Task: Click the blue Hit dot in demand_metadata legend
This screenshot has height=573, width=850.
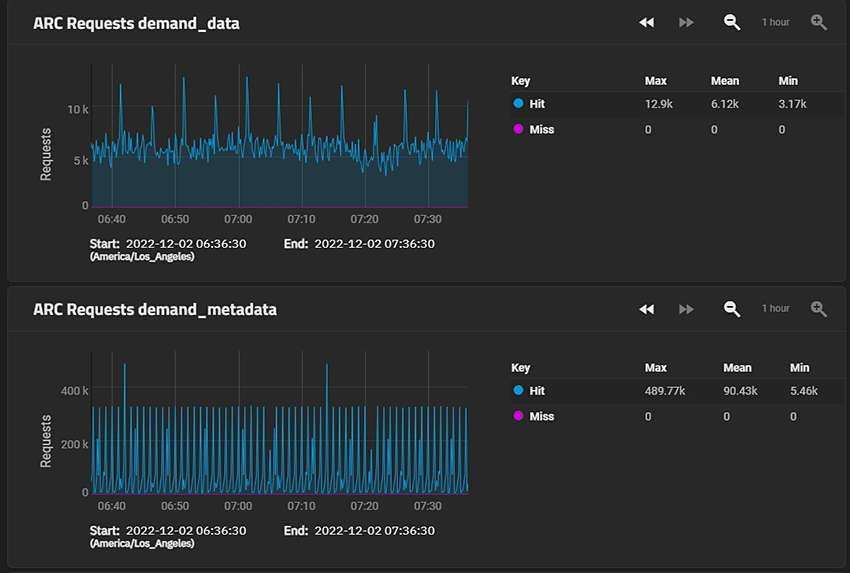Action: tap(518, 390)
